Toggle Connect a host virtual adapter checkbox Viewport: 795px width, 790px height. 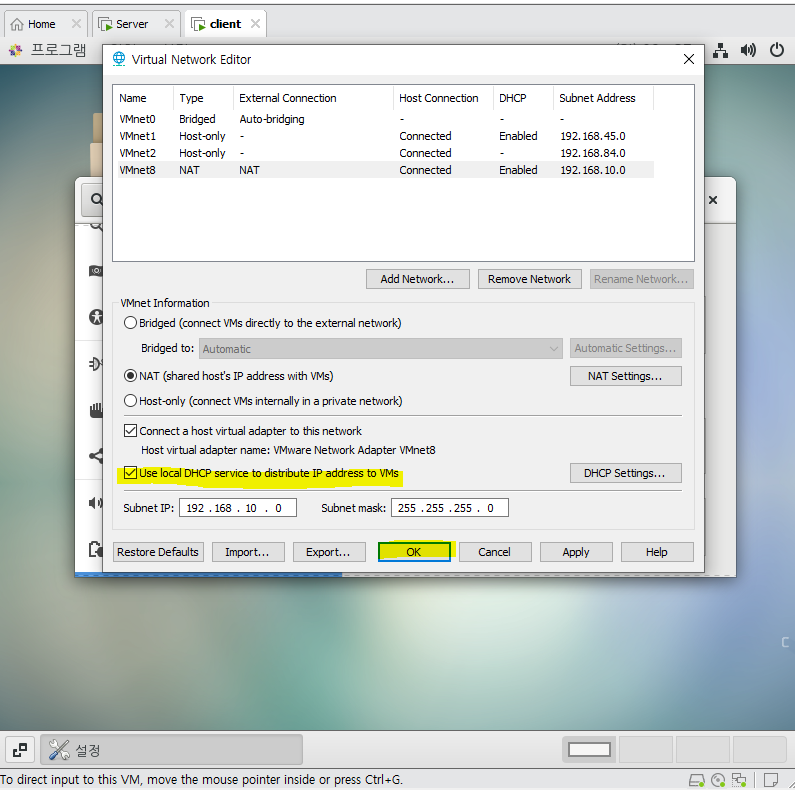[x=130, y=431]
